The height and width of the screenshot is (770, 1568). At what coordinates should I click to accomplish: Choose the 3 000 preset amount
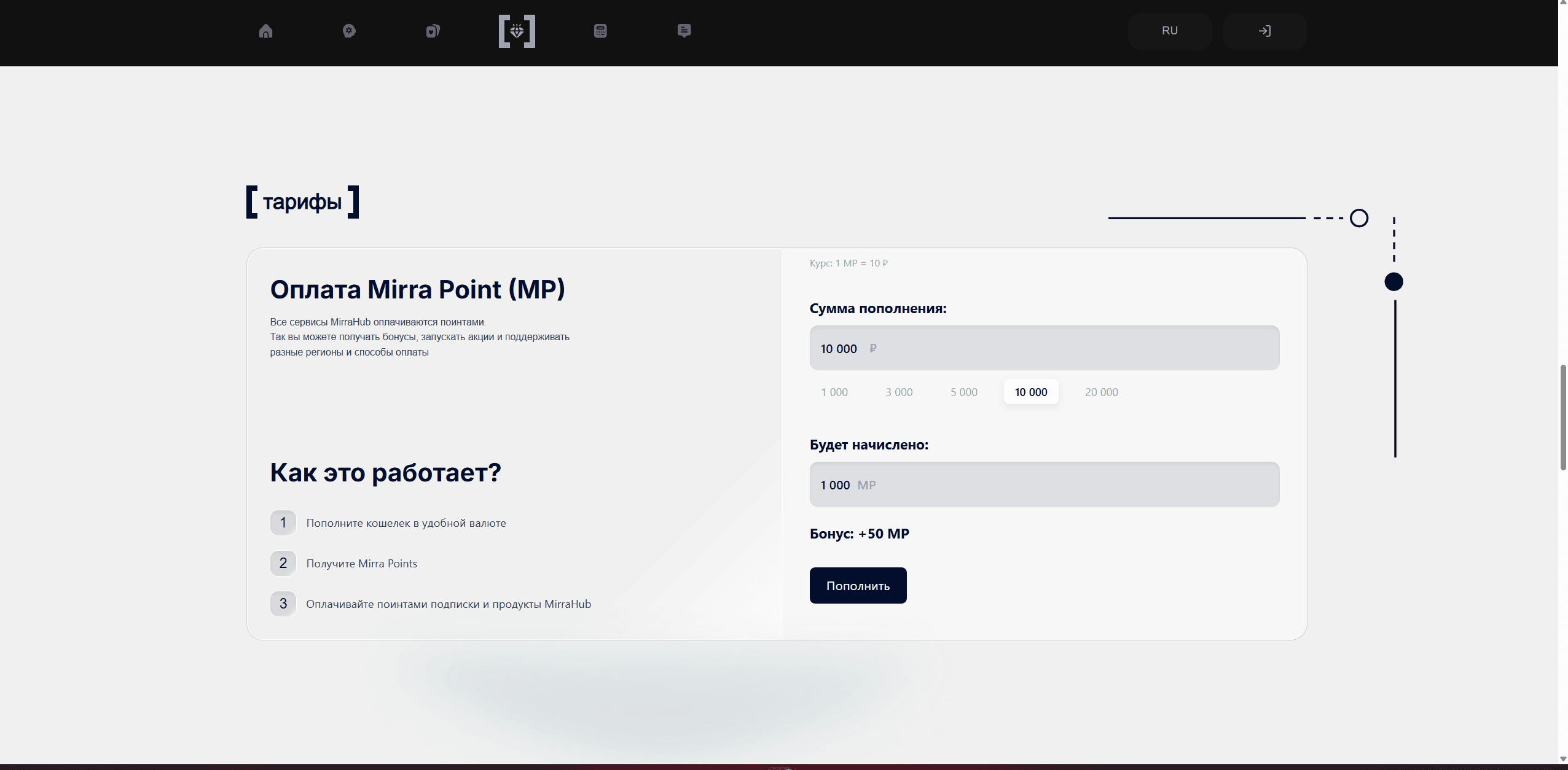[899, 392]
